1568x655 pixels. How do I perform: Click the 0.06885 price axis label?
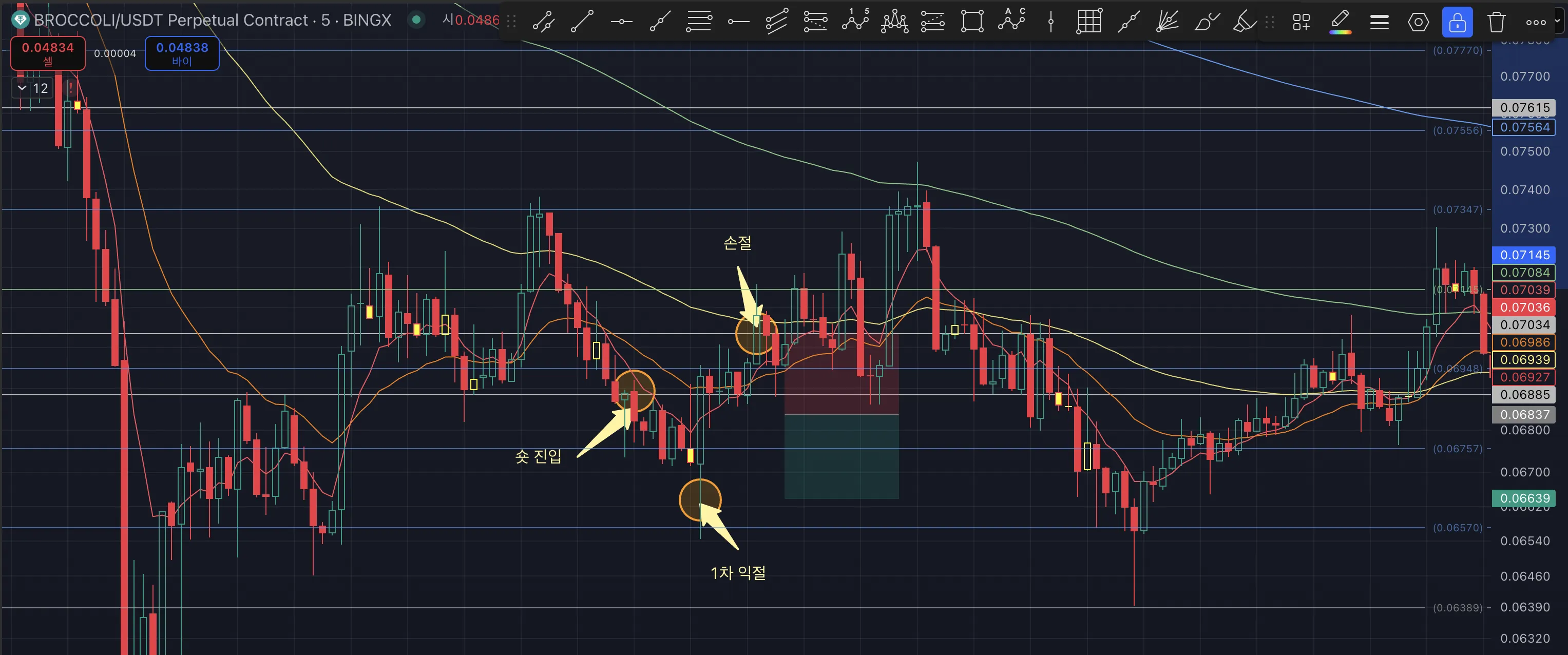pyautogui.click(x=1523, y=394)
